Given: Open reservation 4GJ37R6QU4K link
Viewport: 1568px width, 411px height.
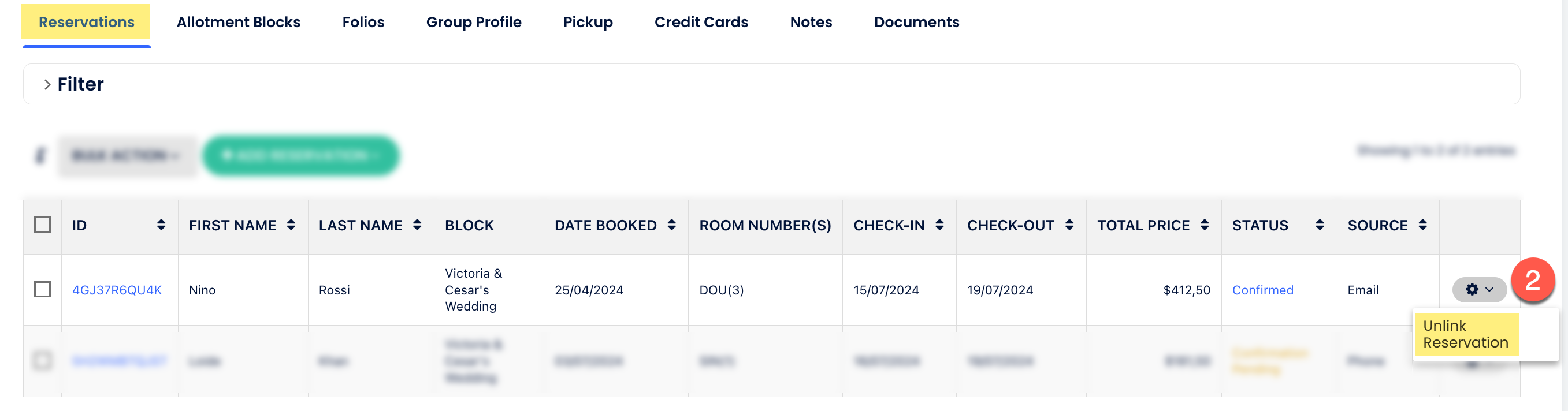Looking at the screenshot, I should click(117, 290).
